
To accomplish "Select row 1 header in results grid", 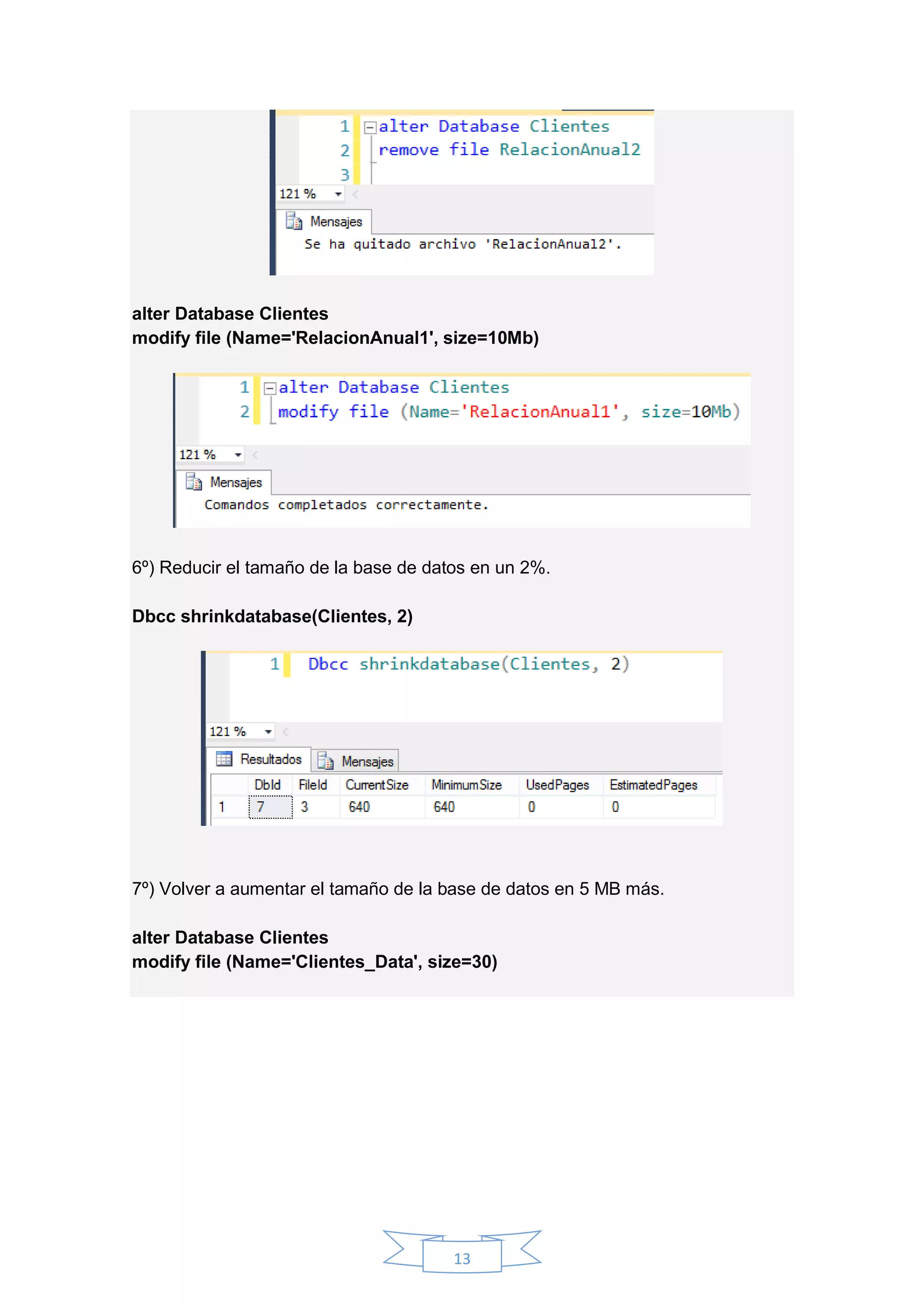I will tap(222, 807).
